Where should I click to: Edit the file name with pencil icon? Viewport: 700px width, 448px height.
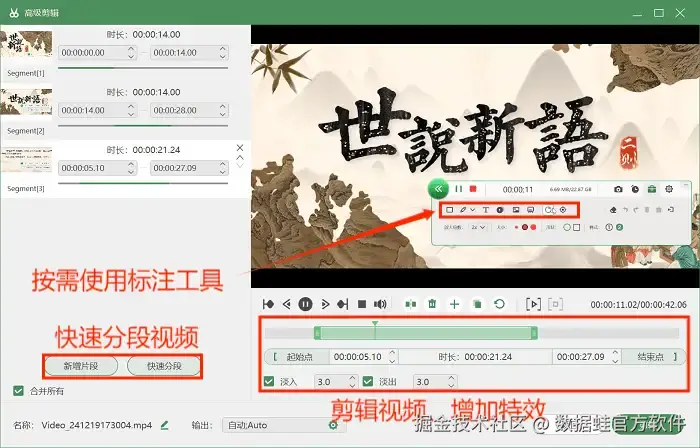click(x=164, y=425)
